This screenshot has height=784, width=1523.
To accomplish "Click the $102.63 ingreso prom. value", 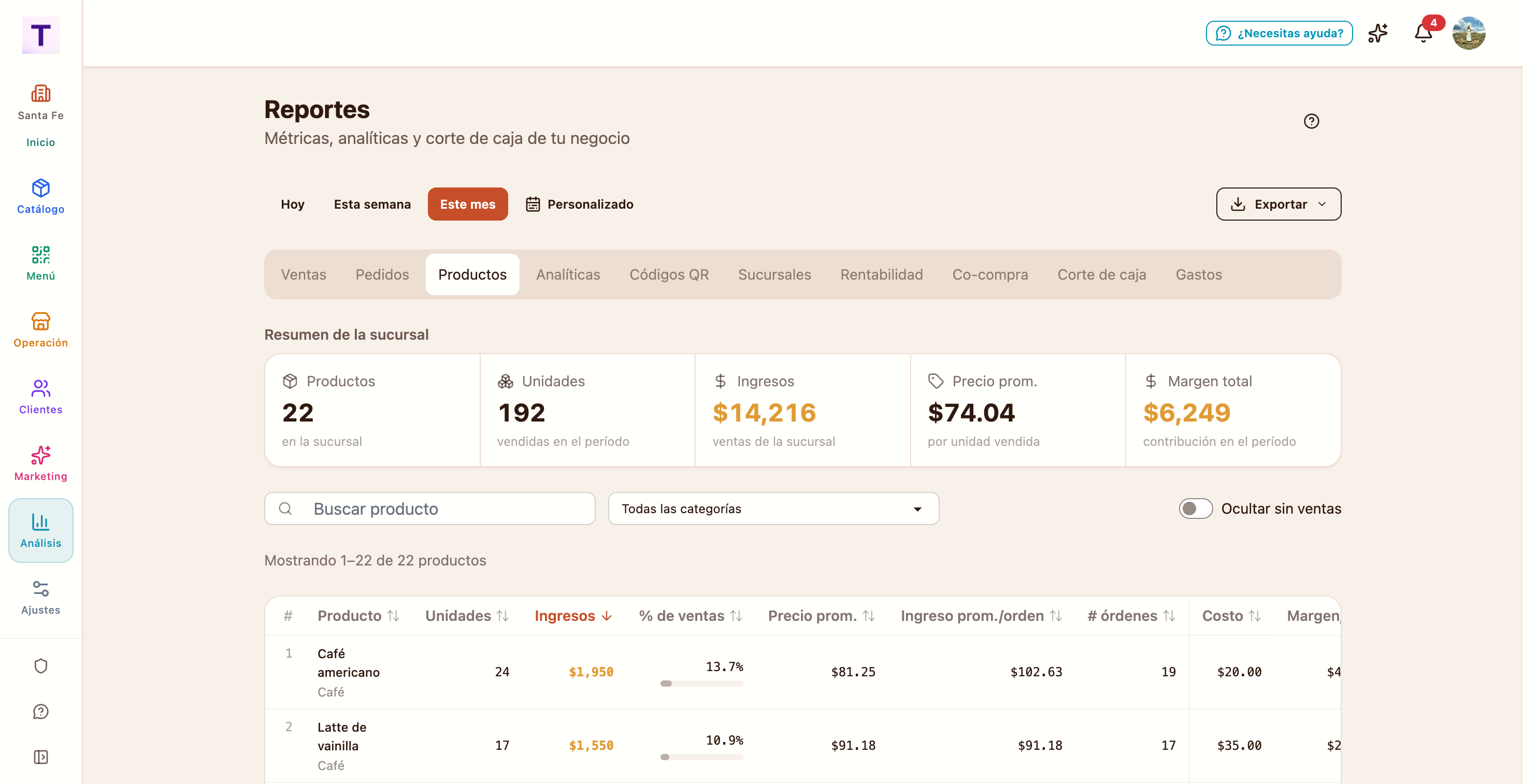I will tap(1037, 672).
